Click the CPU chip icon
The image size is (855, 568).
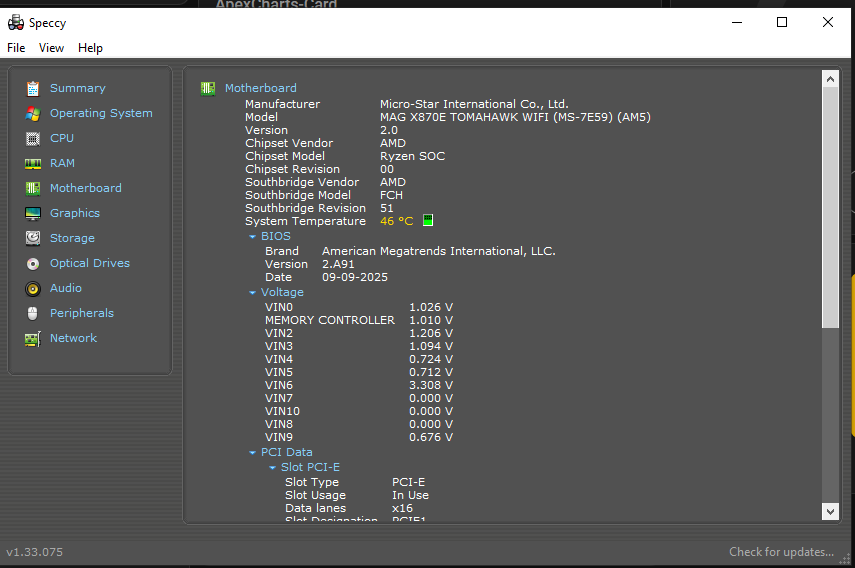tap(33, 138)
